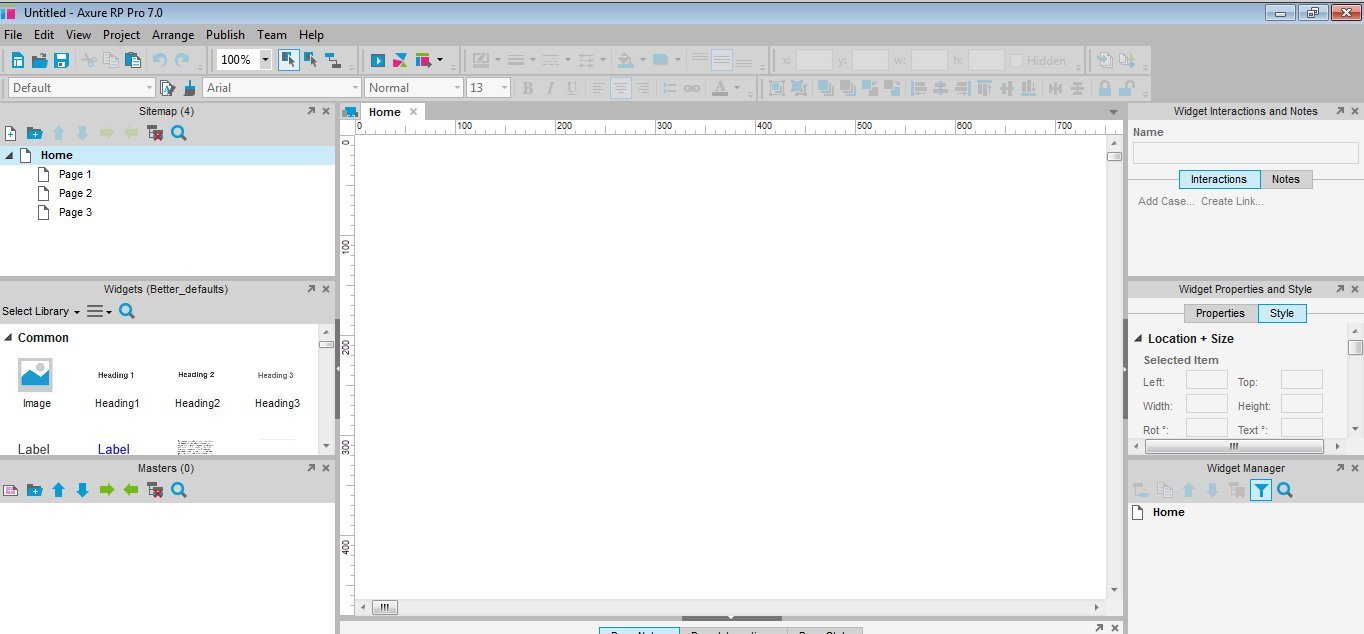Open the Edit menu

(44, 34)
